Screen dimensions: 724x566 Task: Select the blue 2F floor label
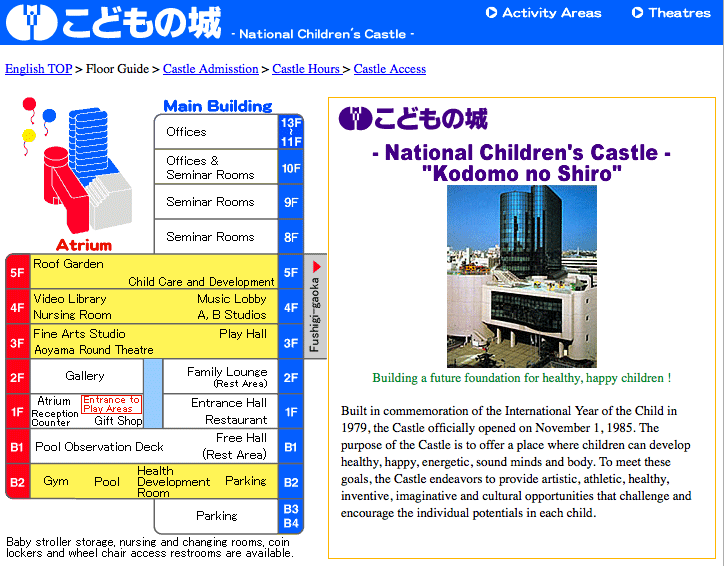(291, 378)
